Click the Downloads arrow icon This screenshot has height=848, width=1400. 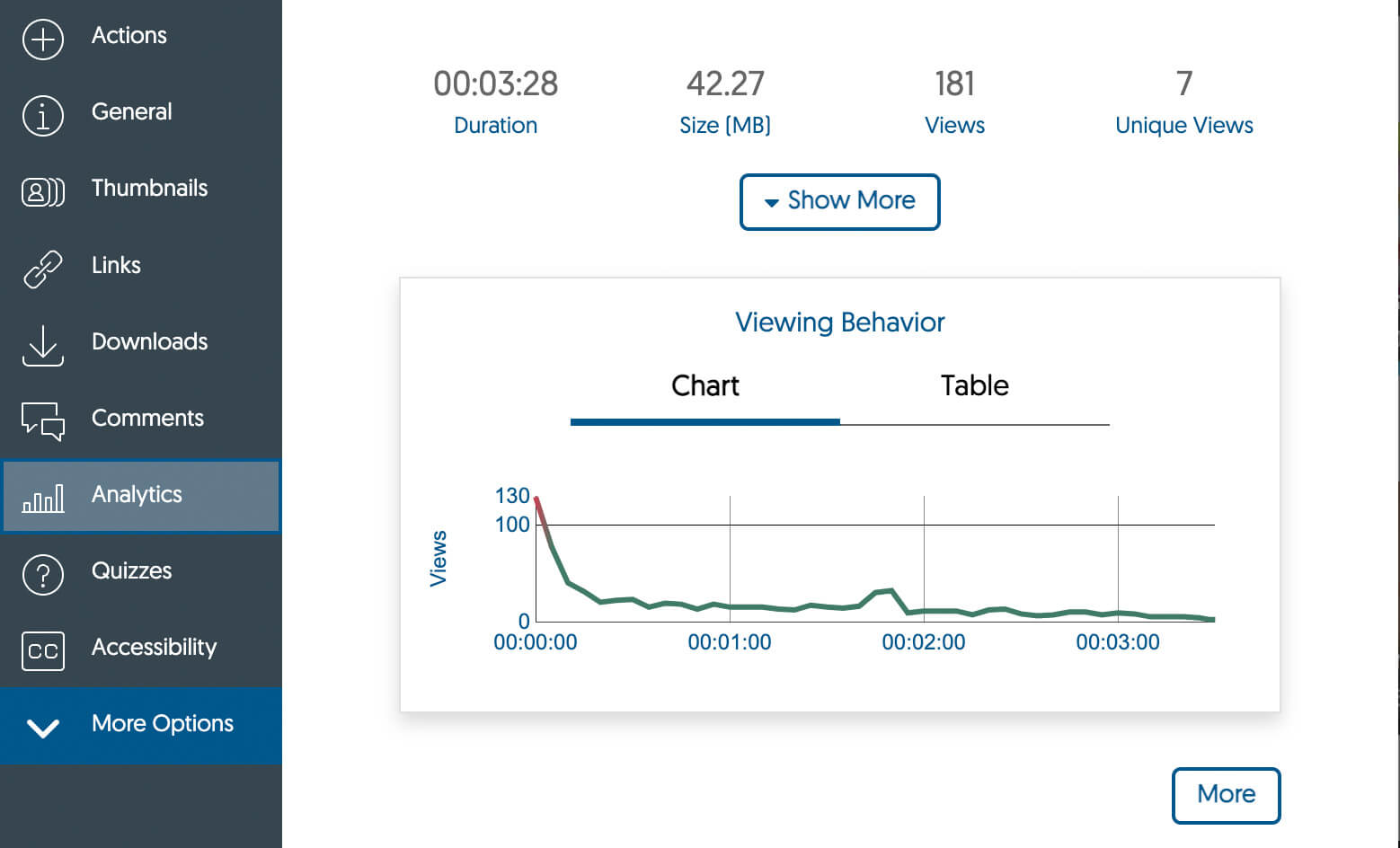coord(42,345)
